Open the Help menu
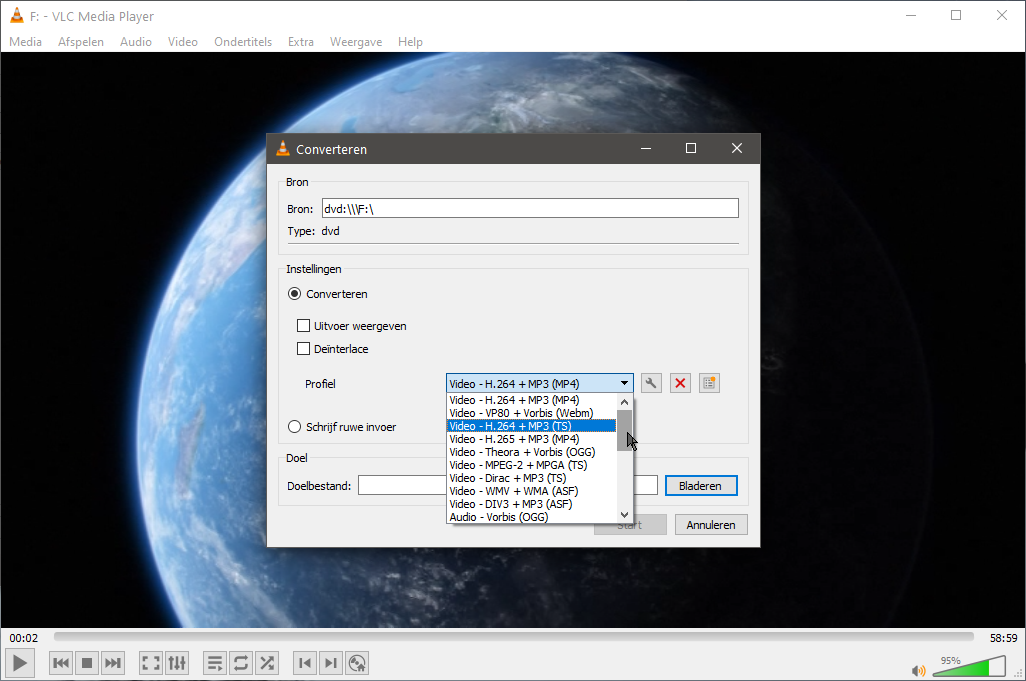 point(410,42)
